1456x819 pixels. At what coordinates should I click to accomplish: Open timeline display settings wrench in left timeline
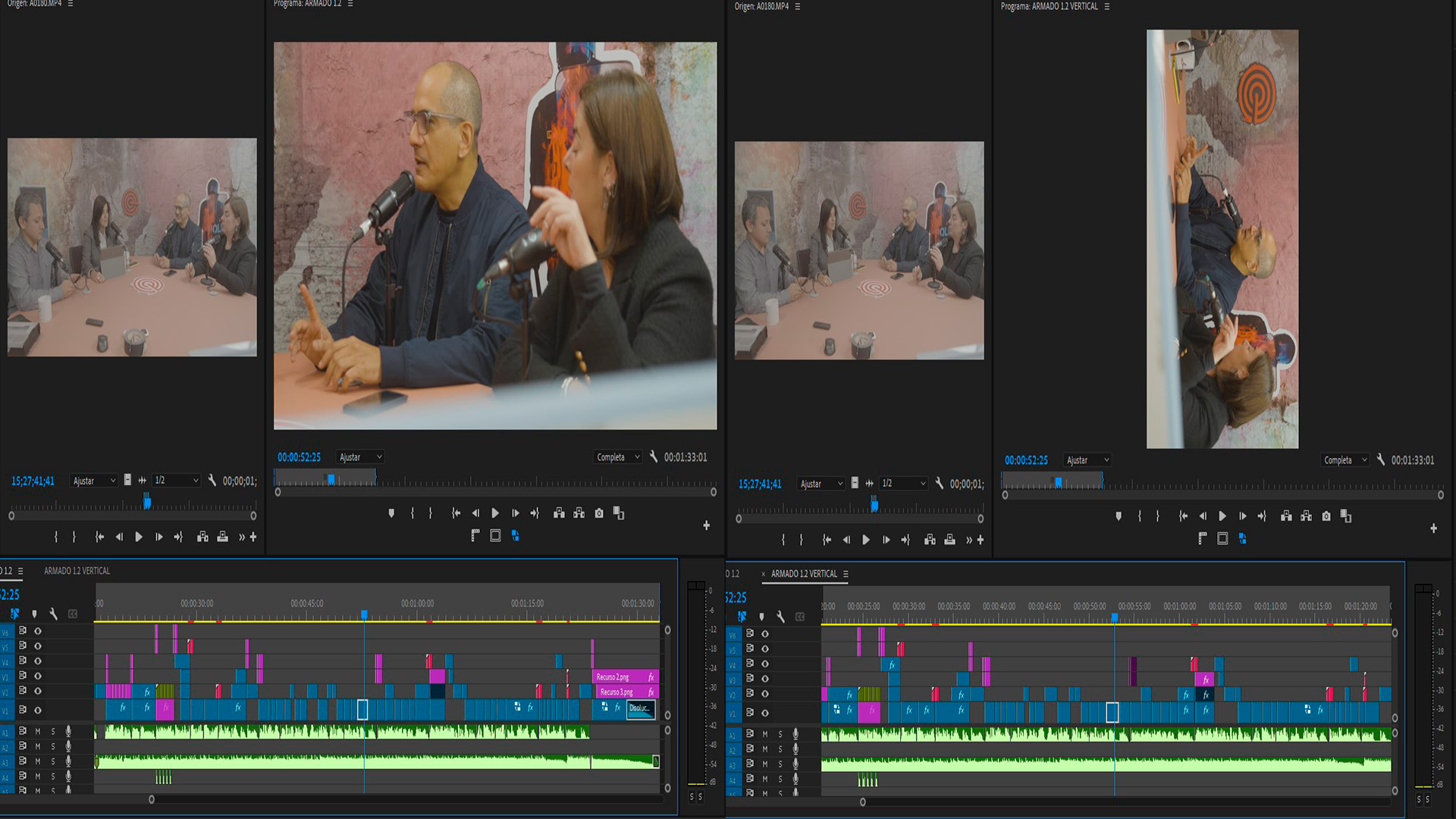53,613
